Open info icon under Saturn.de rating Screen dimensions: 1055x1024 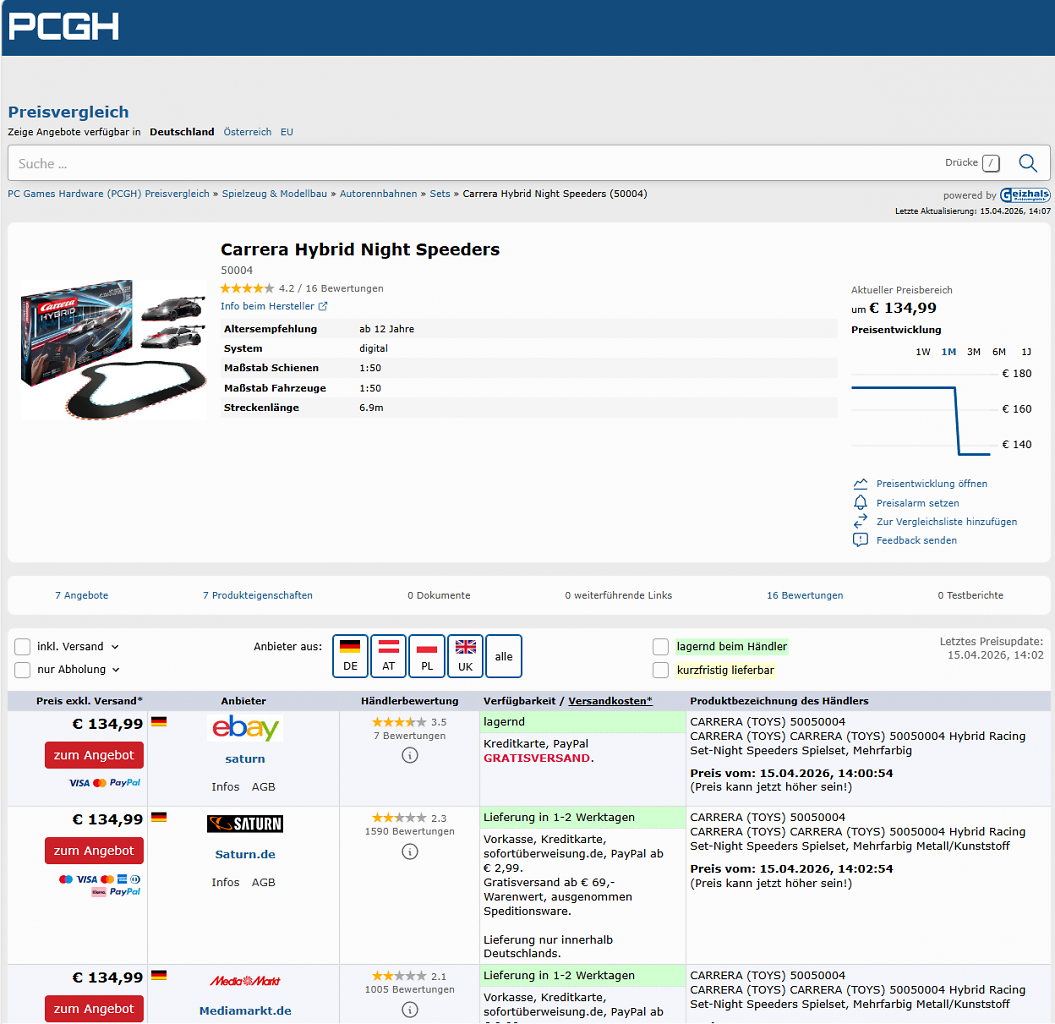click(410, 852)
